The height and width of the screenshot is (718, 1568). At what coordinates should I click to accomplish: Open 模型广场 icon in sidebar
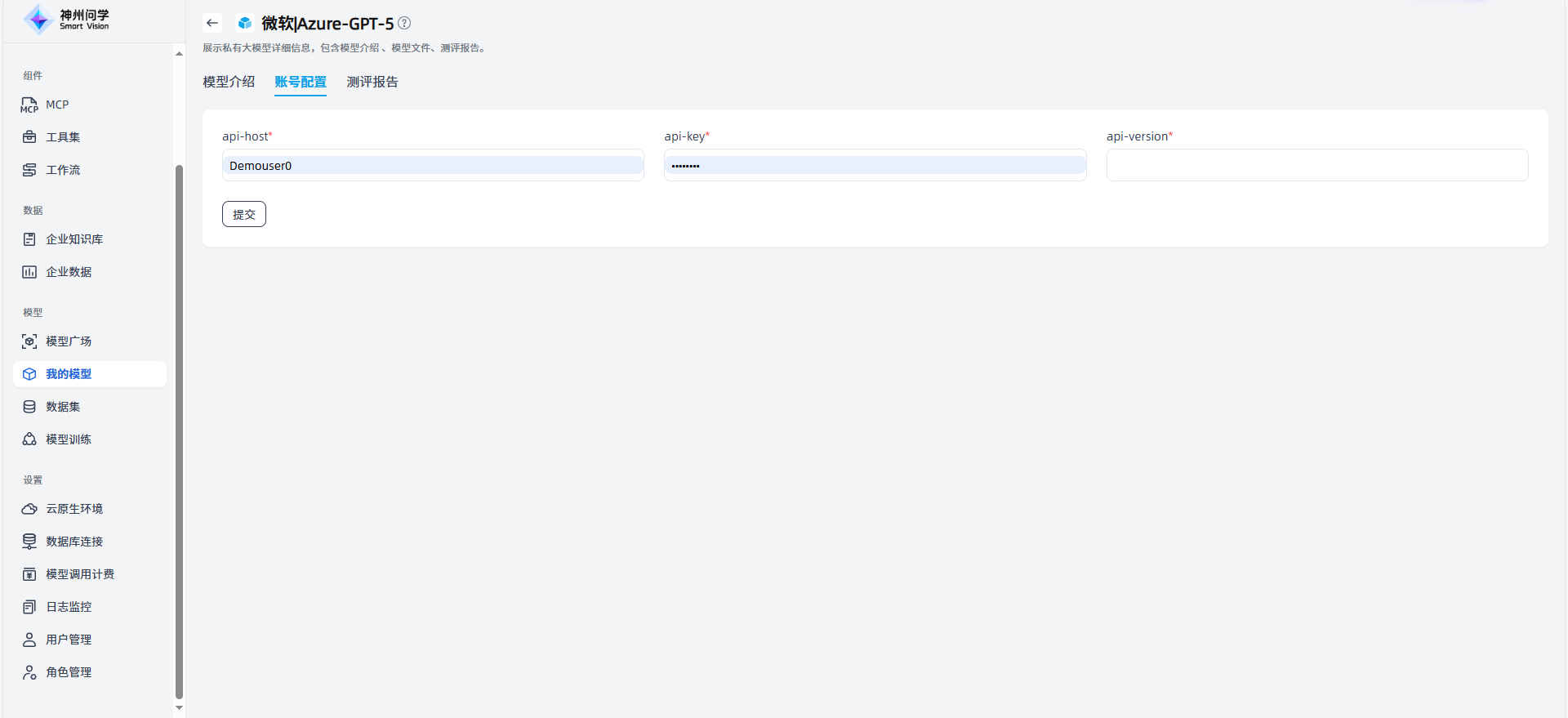[29, 341]
